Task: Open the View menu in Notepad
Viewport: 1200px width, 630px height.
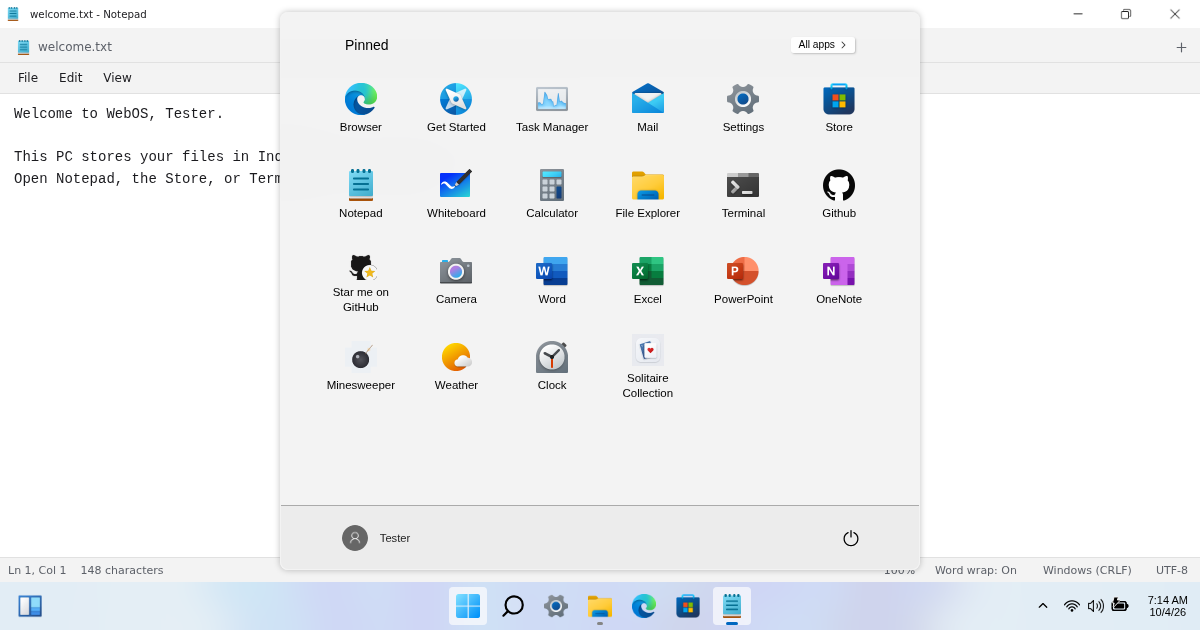Action: coord(117,78)
